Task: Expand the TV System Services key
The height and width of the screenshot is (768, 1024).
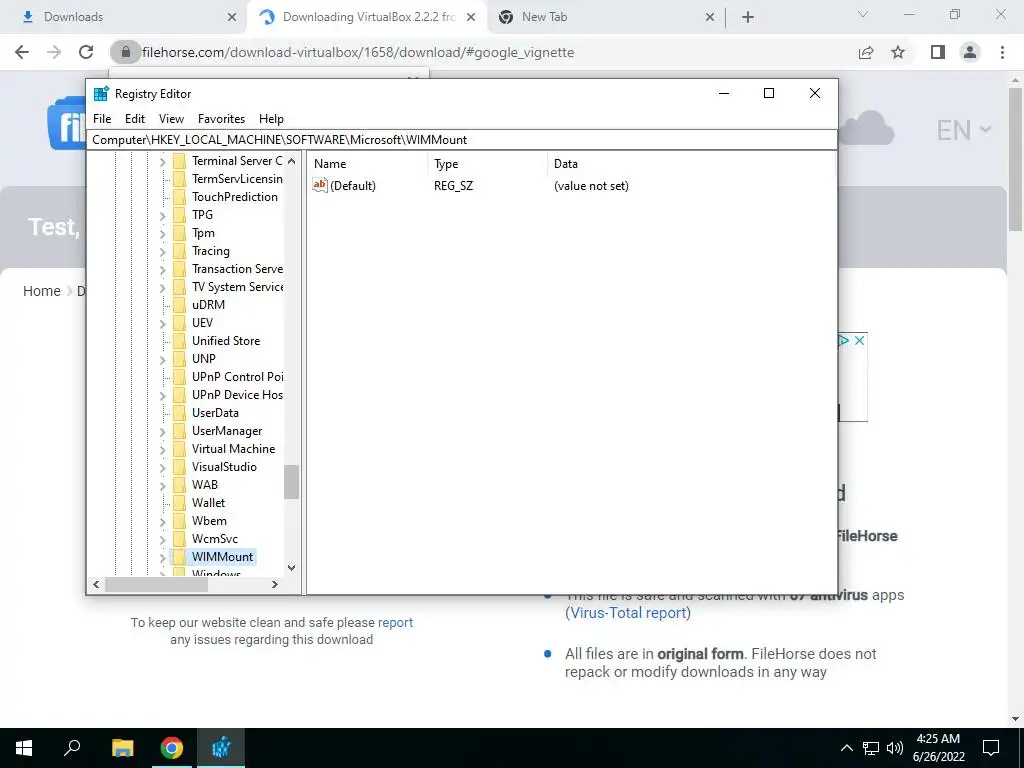Action: pyautogui.click(x=163, y=287)
